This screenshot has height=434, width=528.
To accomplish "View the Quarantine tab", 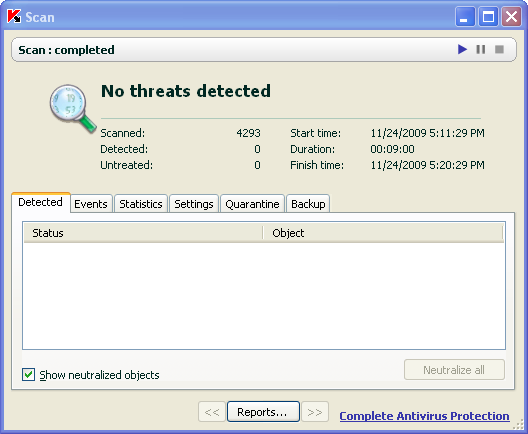I will [252, 204].
